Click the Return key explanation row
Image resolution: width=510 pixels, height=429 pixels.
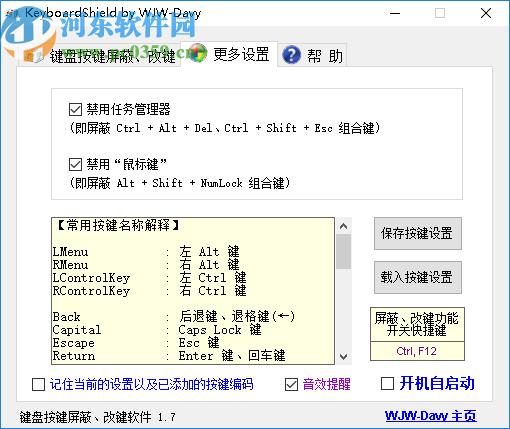coord(169,356)
